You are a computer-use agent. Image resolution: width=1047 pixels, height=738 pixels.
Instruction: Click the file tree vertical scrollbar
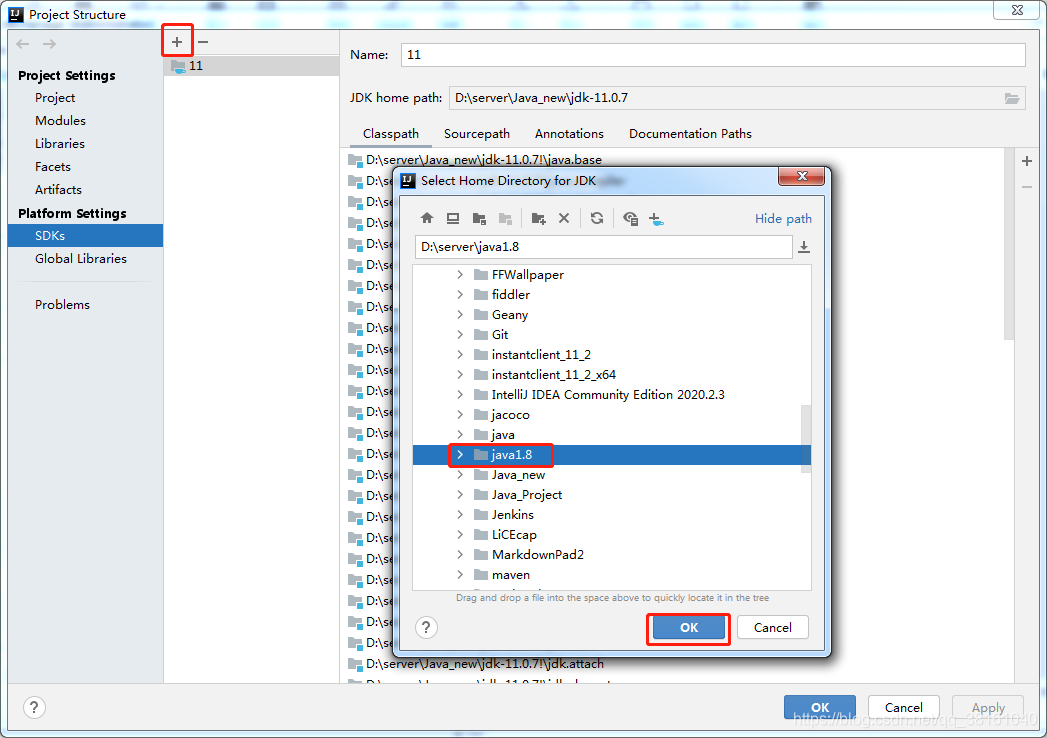[806, 438]
